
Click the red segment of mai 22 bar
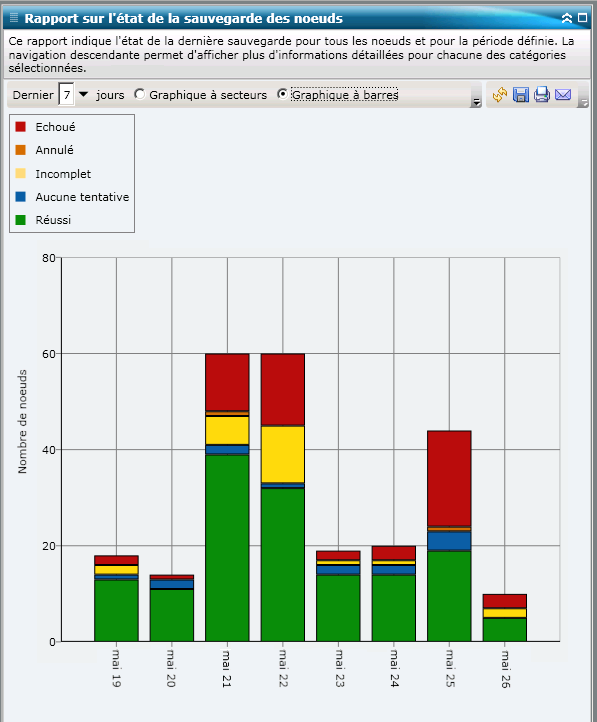coord(283,390)
